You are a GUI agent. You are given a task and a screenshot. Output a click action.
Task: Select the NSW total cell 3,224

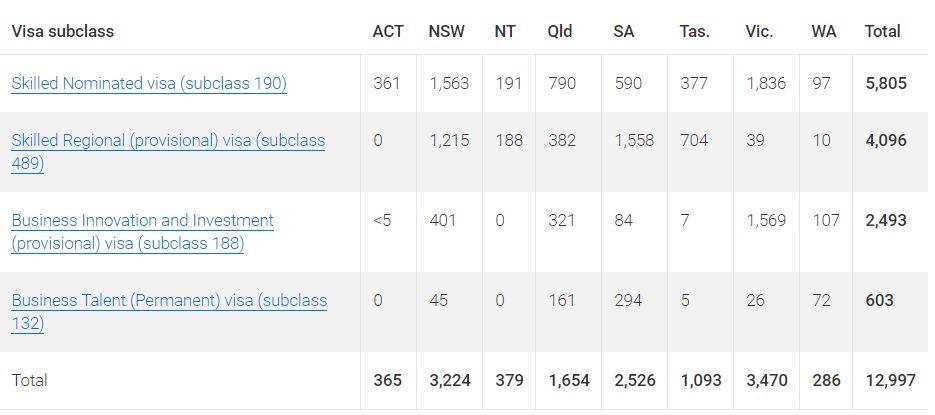click(x=450, y=380)
